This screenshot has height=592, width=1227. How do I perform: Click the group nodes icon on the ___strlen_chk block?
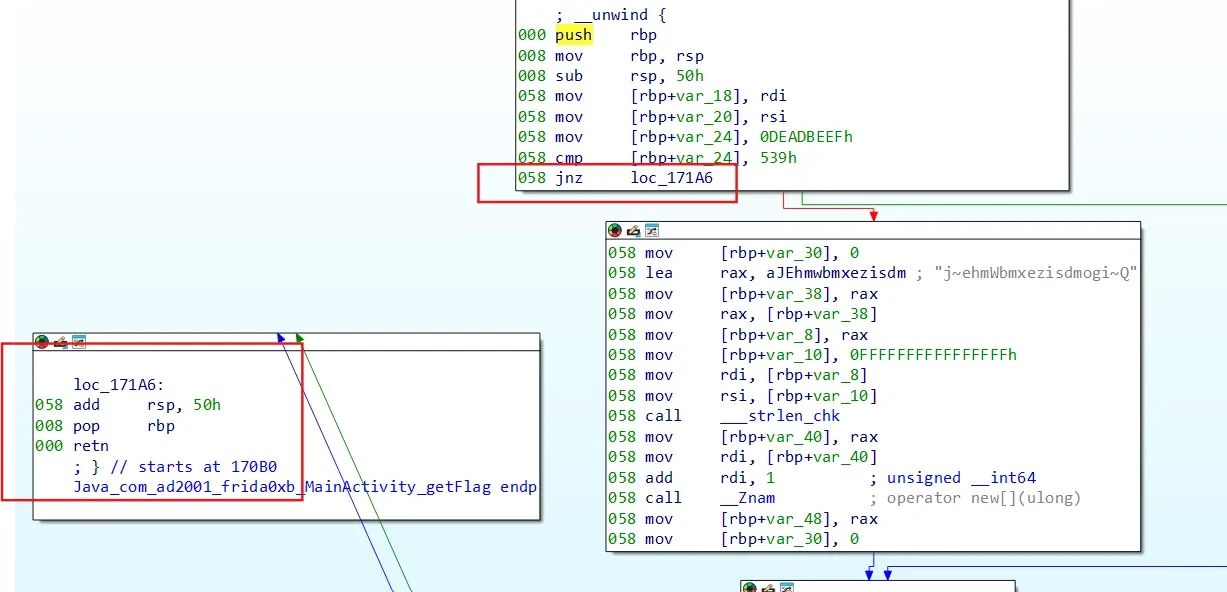(x=652, y=231)
